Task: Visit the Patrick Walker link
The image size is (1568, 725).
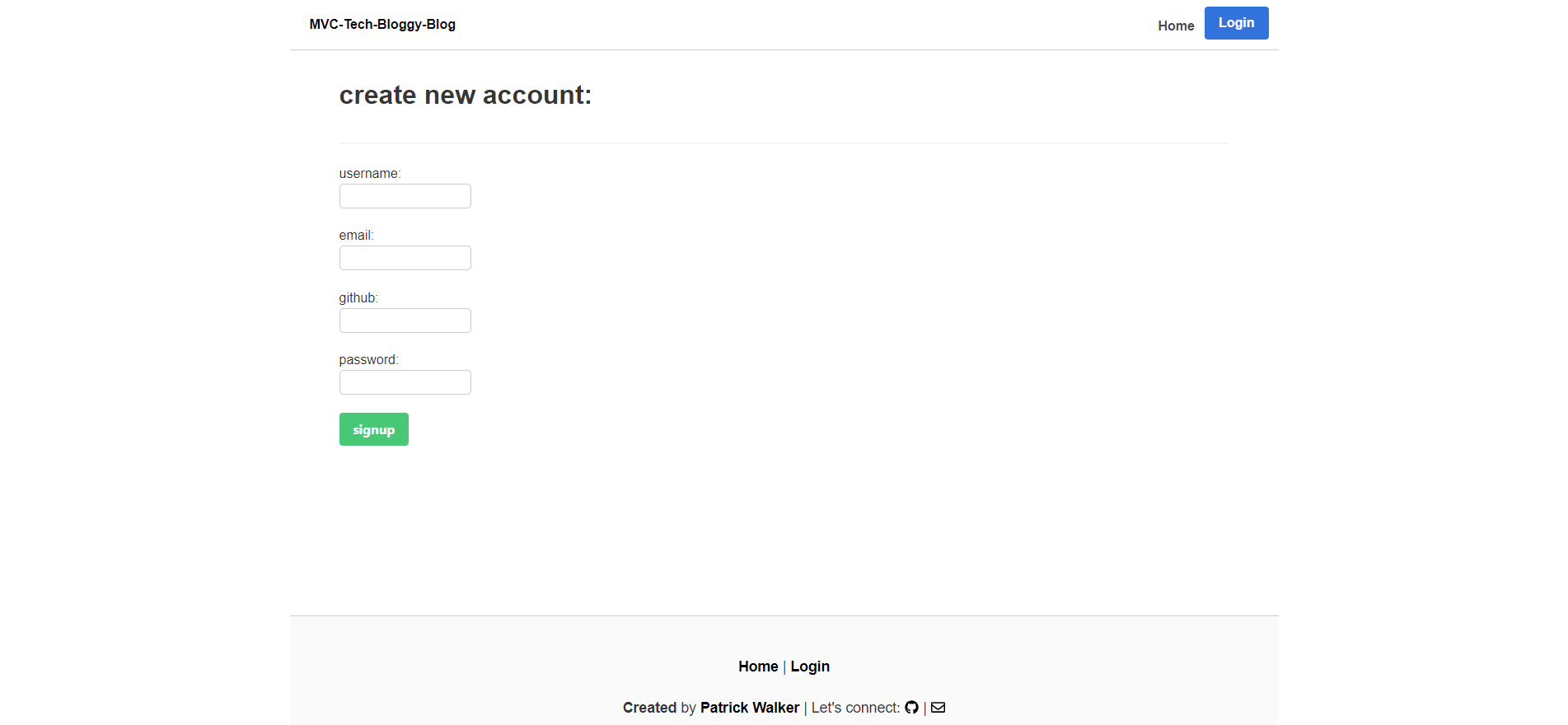Action: click(750, 708)
